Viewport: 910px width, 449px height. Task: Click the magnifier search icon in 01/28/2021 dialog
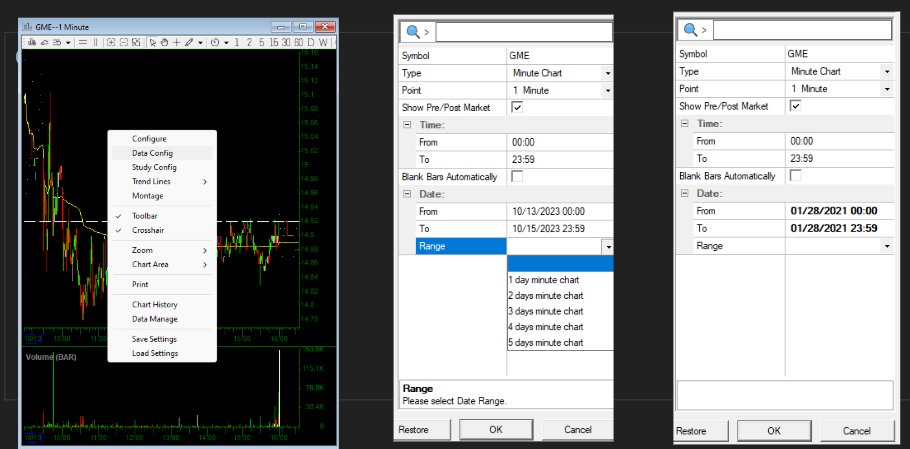click(x=690, y=30)
